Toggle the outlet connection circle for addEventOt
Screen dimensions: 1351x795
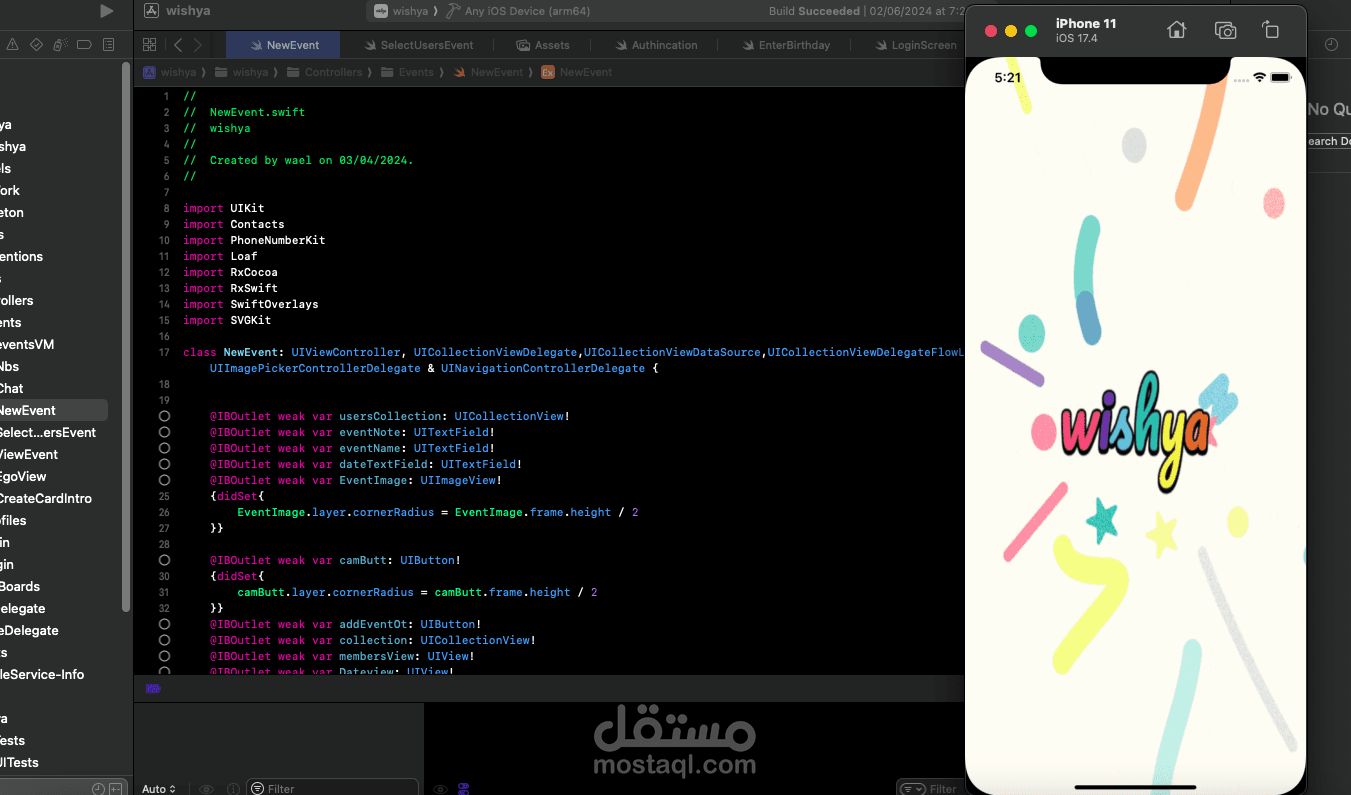(x=164, y=624)
